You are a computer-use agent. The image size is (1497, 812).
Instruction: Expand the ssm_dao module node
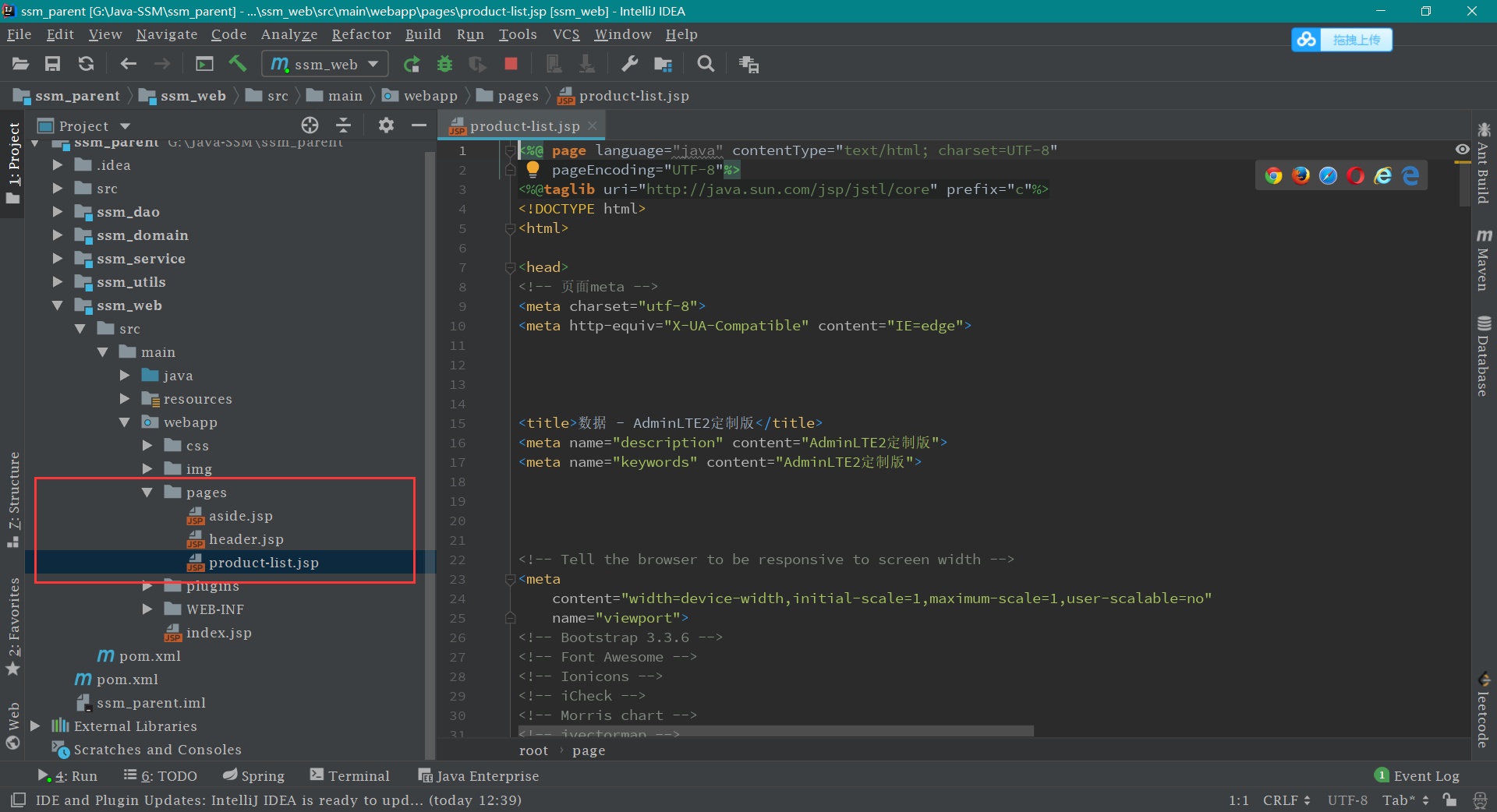click(x=58, y=212)
